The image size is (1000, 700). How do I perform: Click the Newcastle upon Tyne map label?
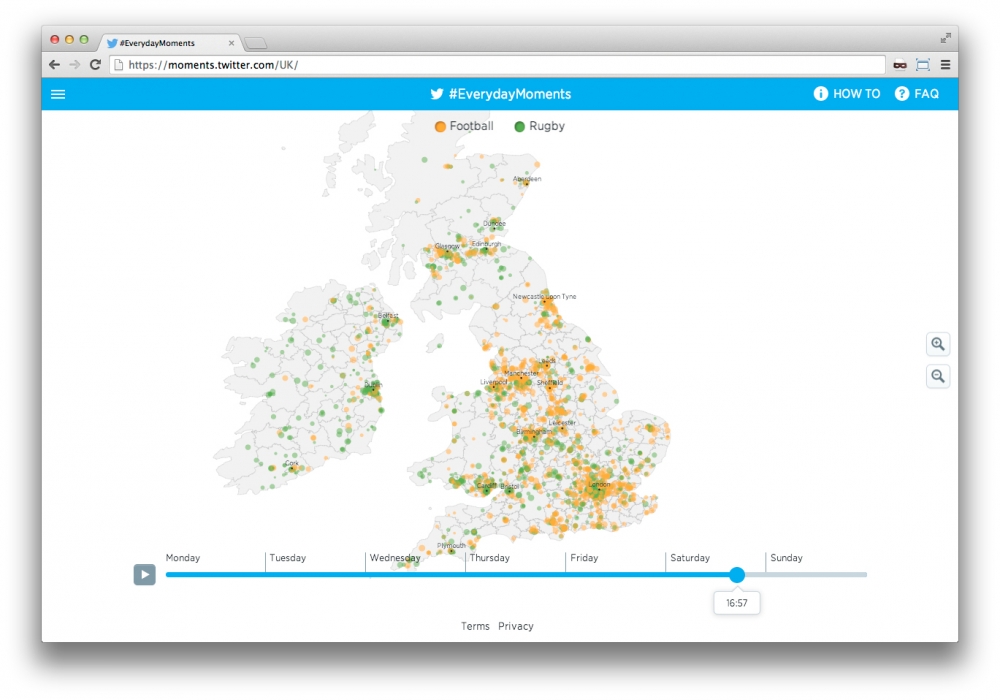pyautogui.click(x=544, y=296)
